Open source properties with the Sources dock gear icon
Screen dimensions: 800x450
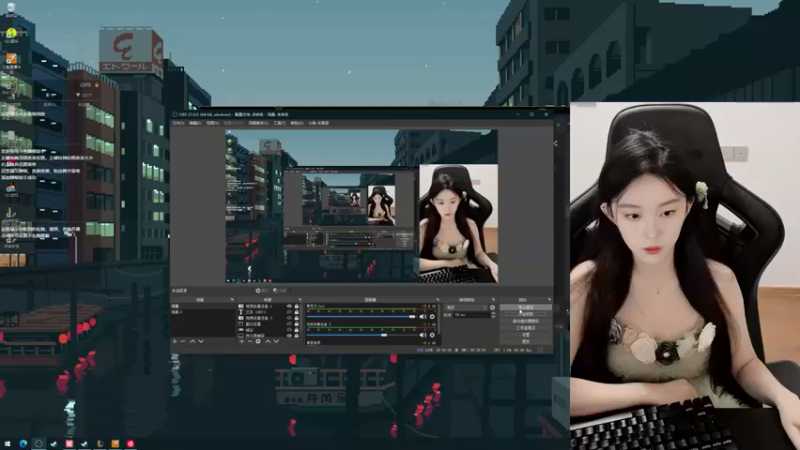258,341
